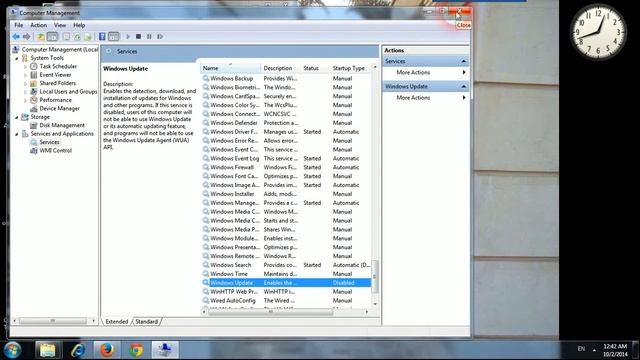Select the Windows Event Log service row
This screenshot has width=640, height=360.
[x=286, y=158]
